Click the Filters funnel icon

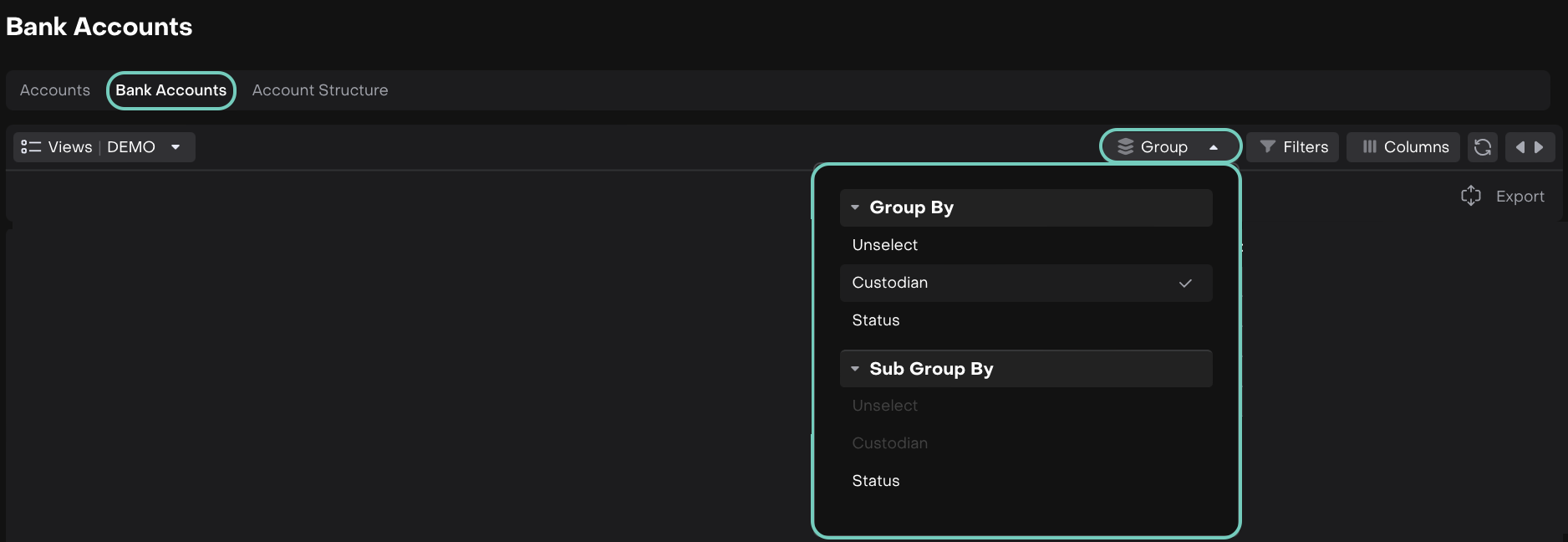pos(1267,147)
